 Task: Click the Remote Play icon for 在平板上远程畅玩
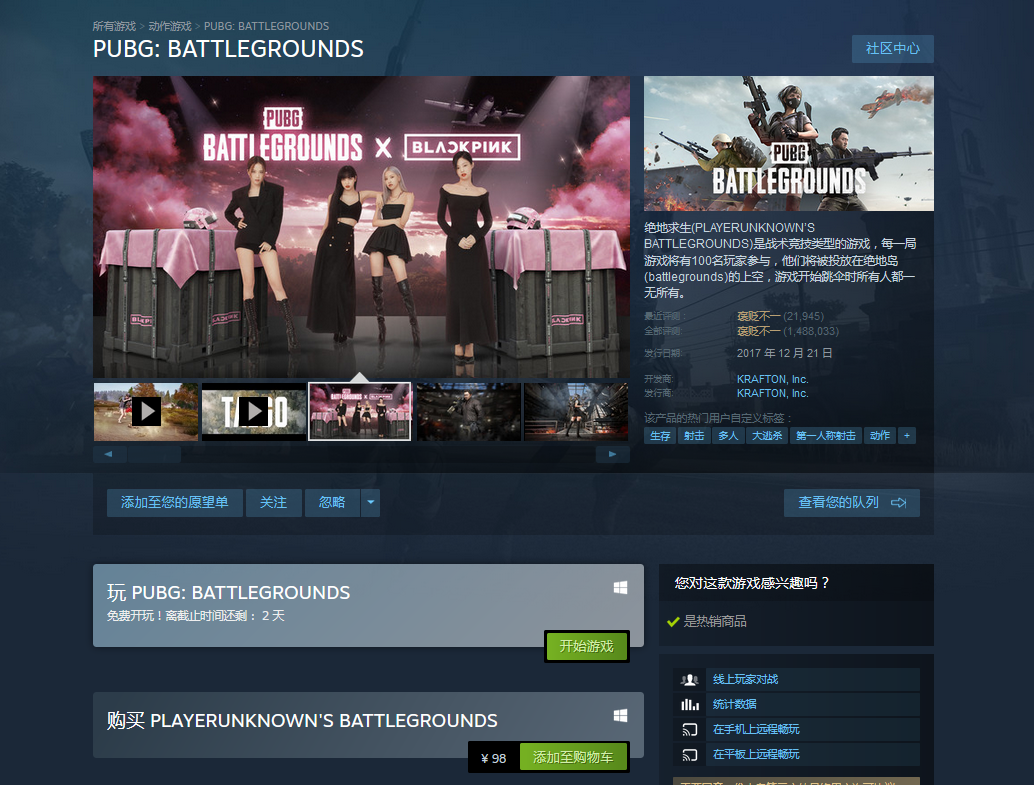point(691,755)
